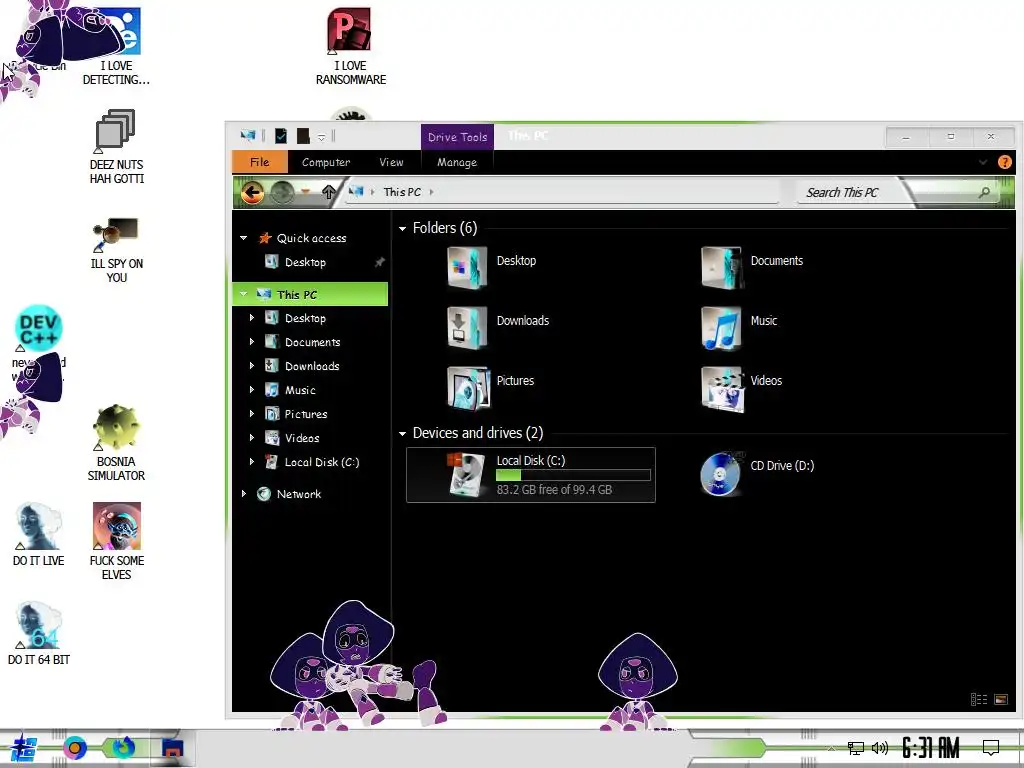1024x768 pixels.
Task: Open the recent locations dropdown arrow
Action: point(305,192)
